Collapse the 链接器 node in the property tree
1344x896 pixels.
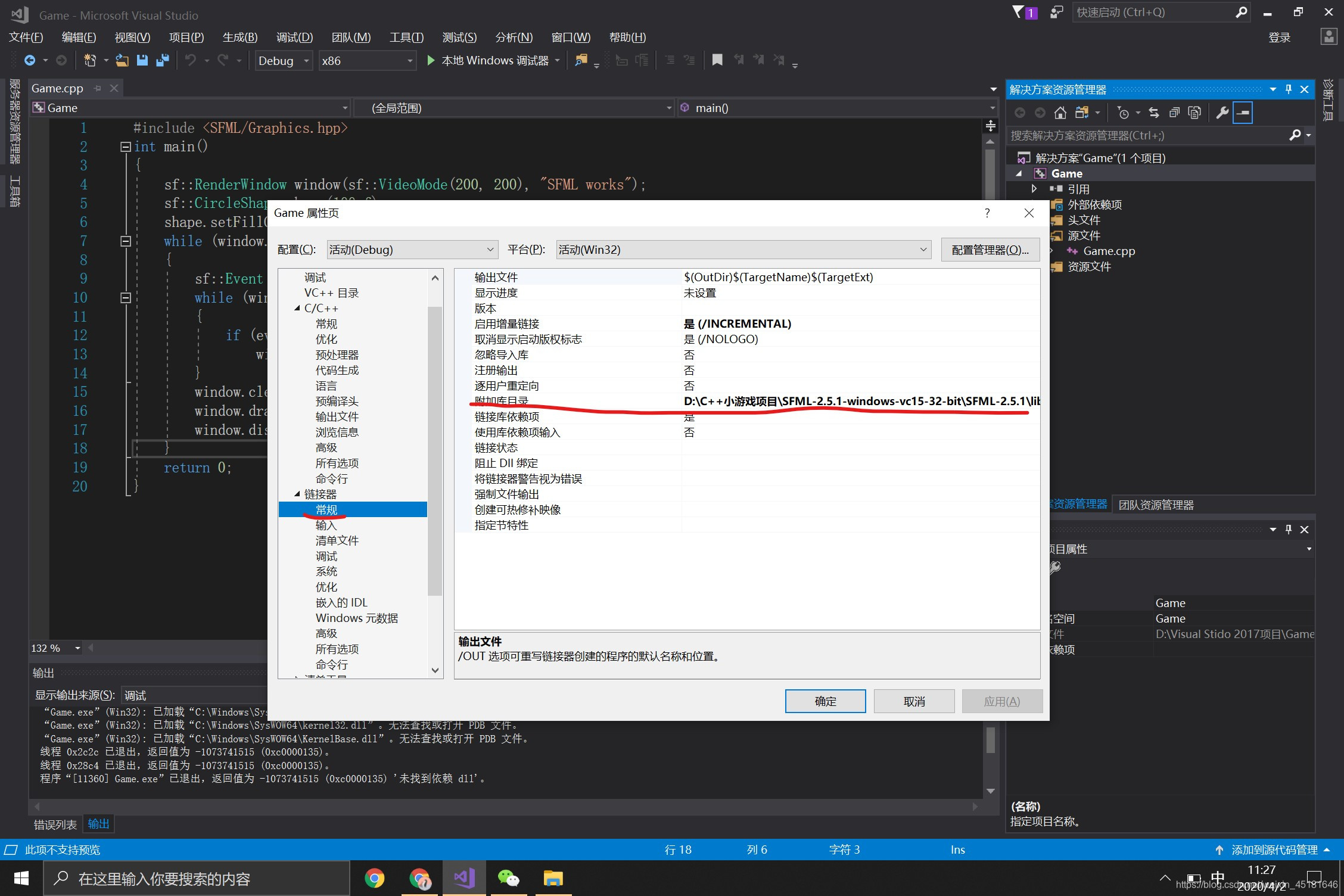click(x=297, y=494)
